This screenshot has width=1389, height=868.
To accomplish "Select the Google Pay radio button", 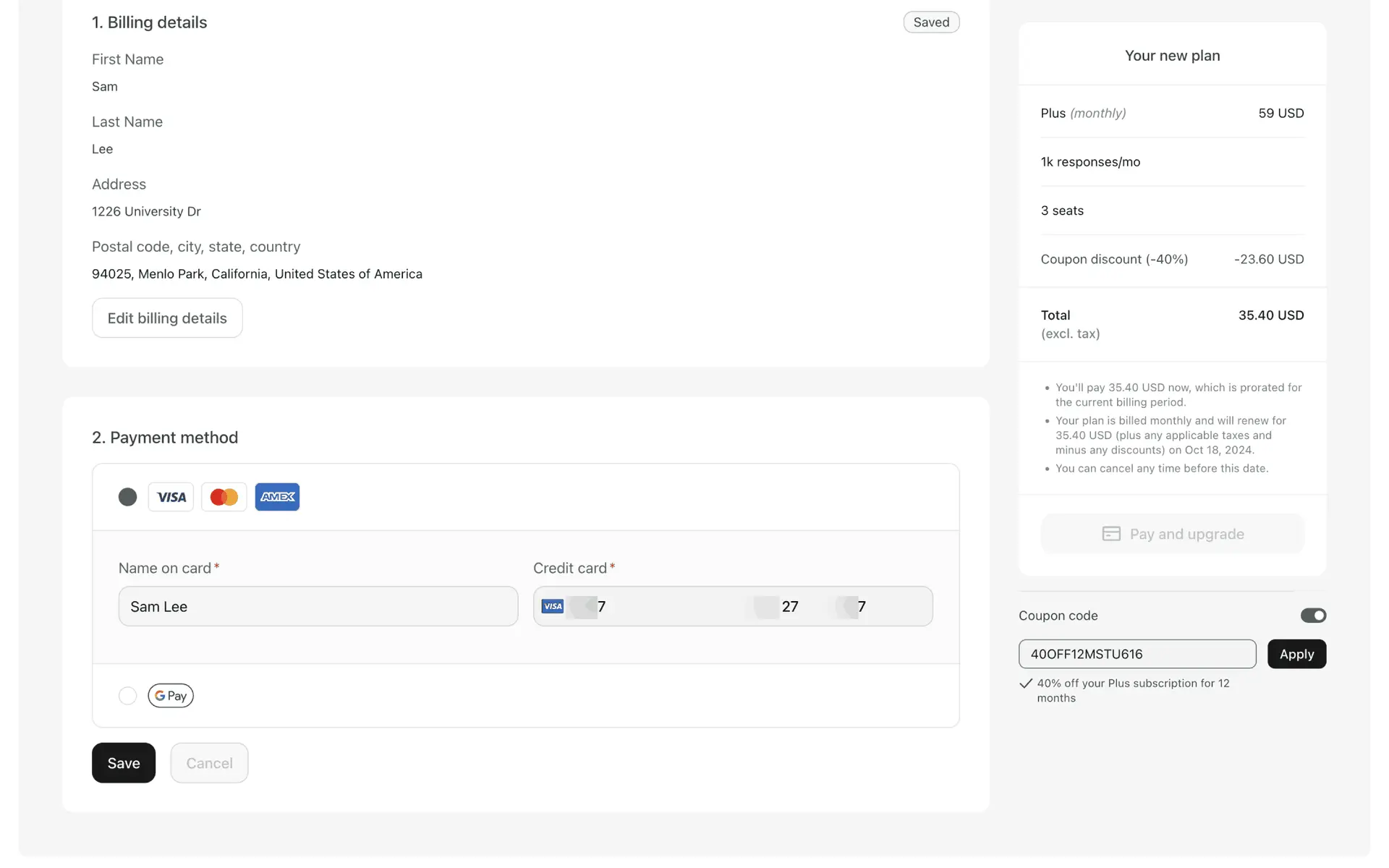I will [x=127, y=695].
